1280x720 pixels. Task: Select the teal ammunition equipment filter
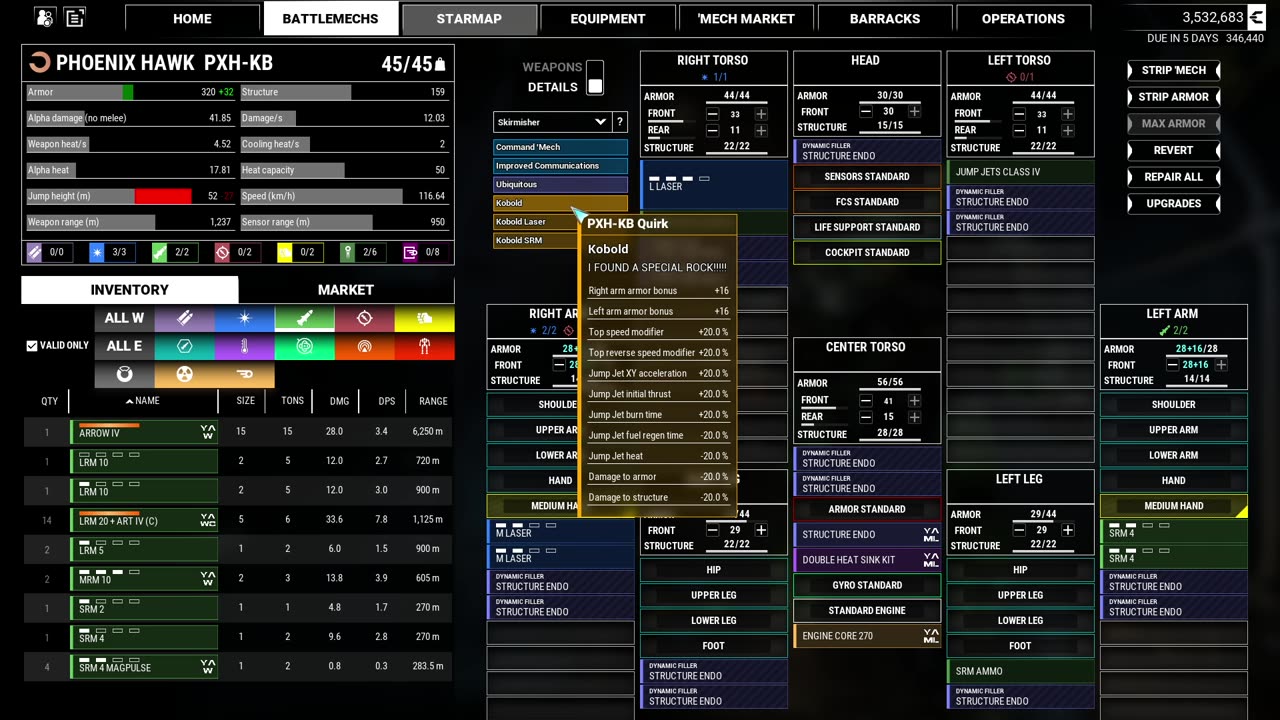point(184,346)
